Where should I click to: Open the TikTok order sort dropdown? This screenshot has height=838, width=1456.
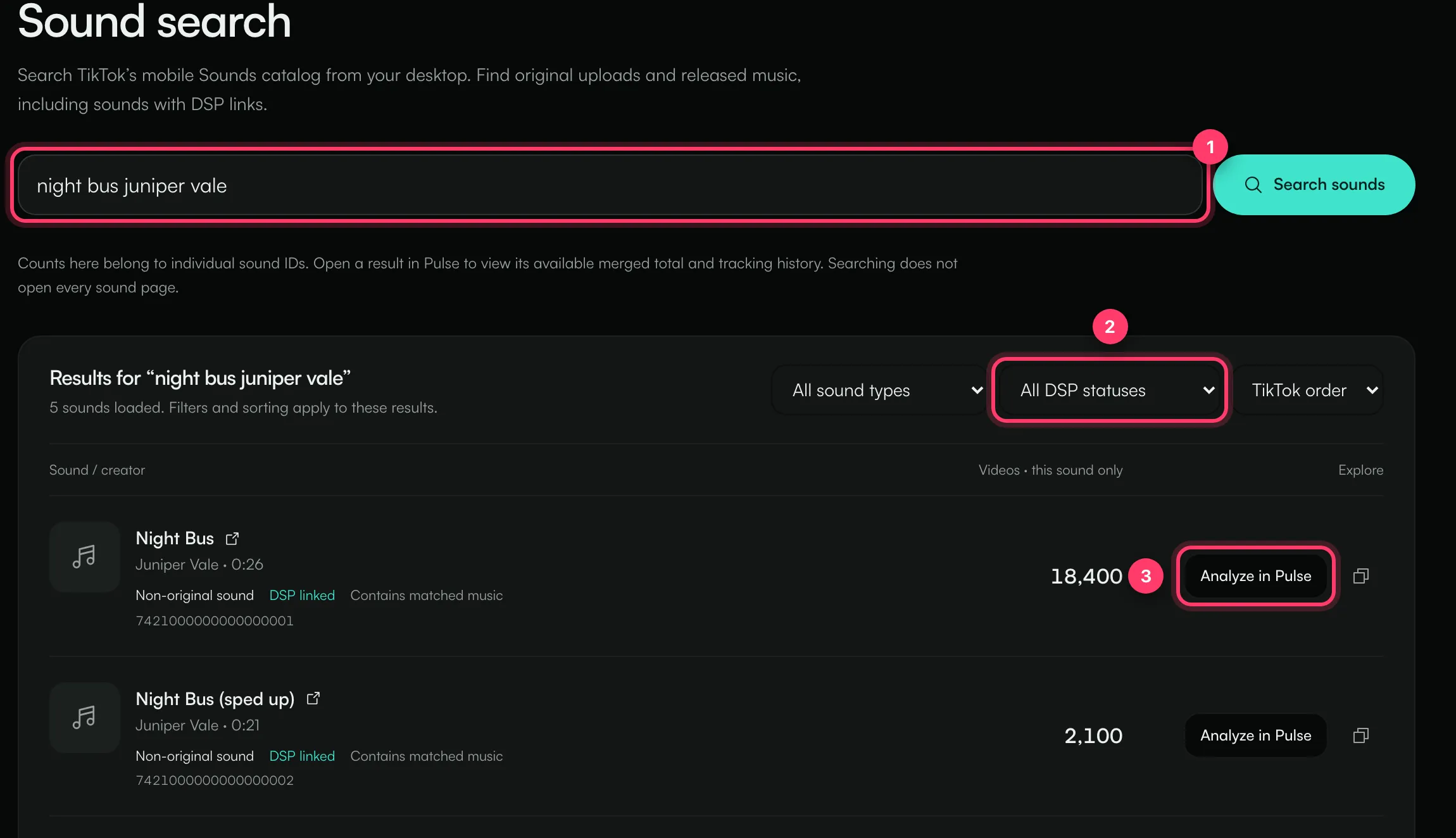tap(1308, 391)
